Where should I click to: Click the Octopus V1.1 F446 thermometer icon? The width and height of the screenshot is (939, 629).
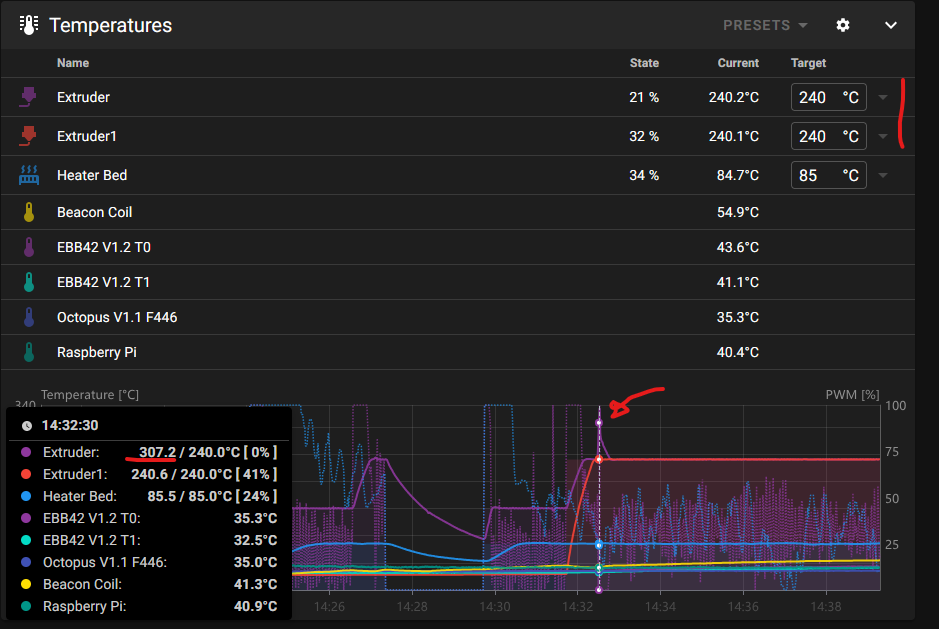coord(29,317)
